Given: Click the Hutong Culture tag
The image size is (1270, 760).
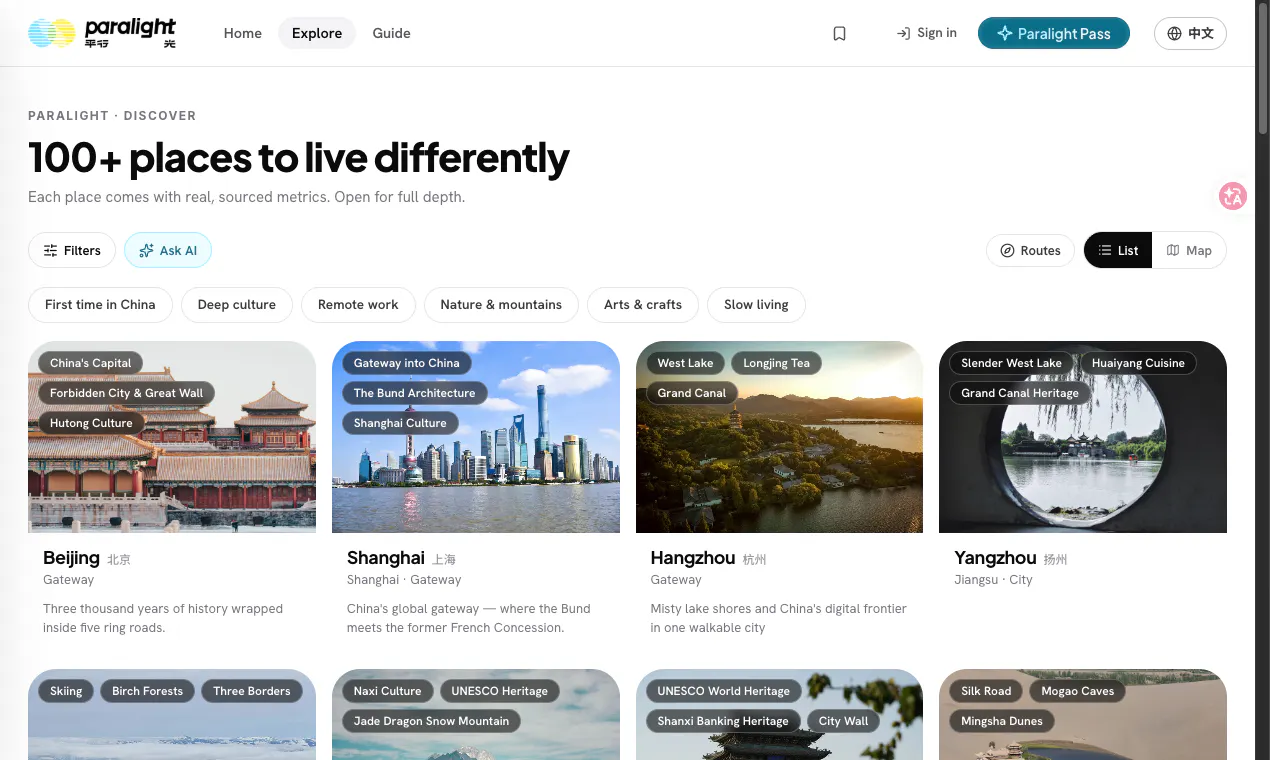Looking at the screenshot, I should (x=91, y=423).
